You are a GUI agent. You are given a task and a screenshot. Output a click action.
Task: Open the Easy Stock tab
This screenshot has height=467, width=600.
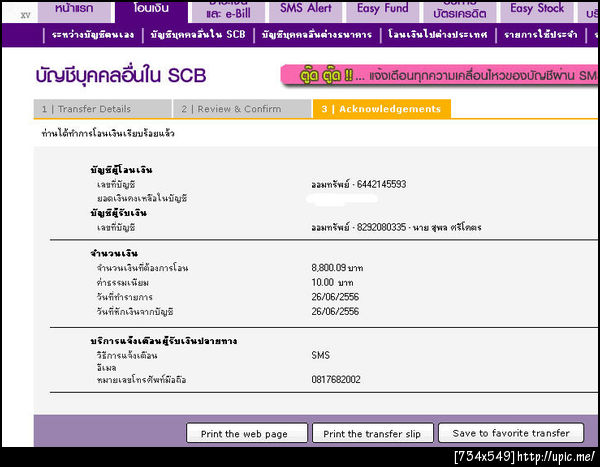pos(537,11)
